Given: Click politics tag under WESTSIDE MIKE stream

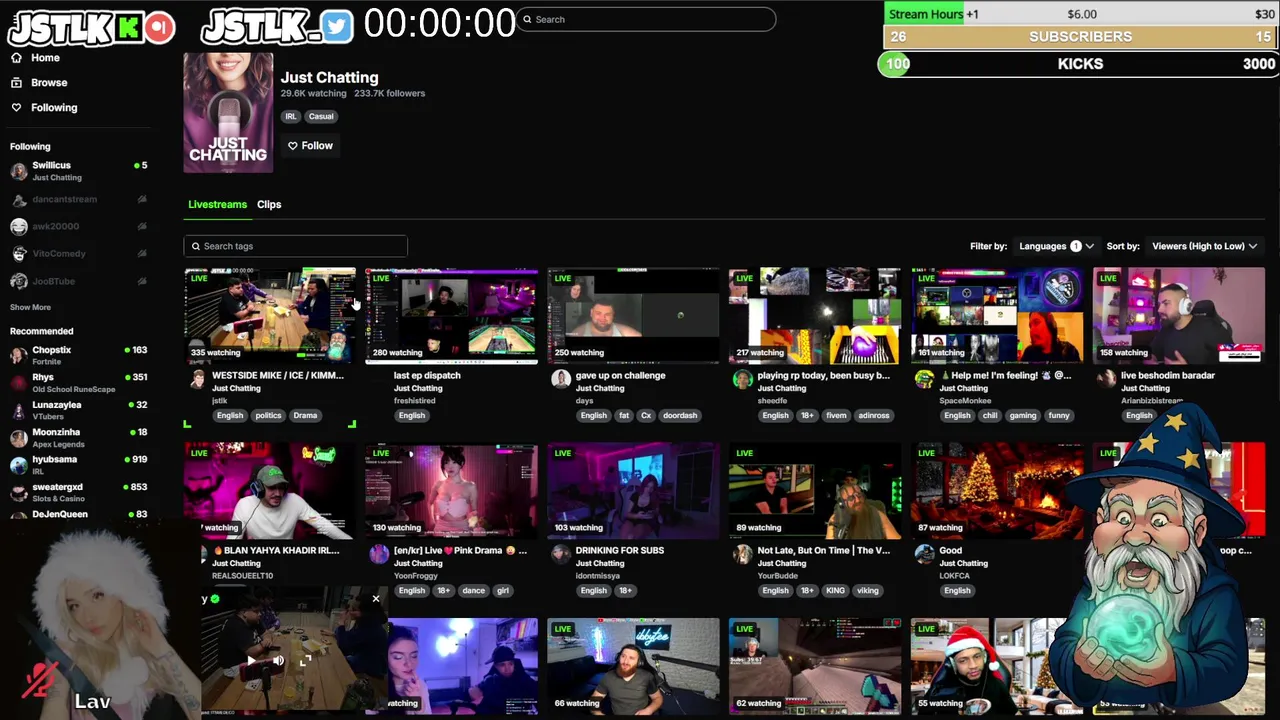Looking at the screenshot, I should 268,415.
